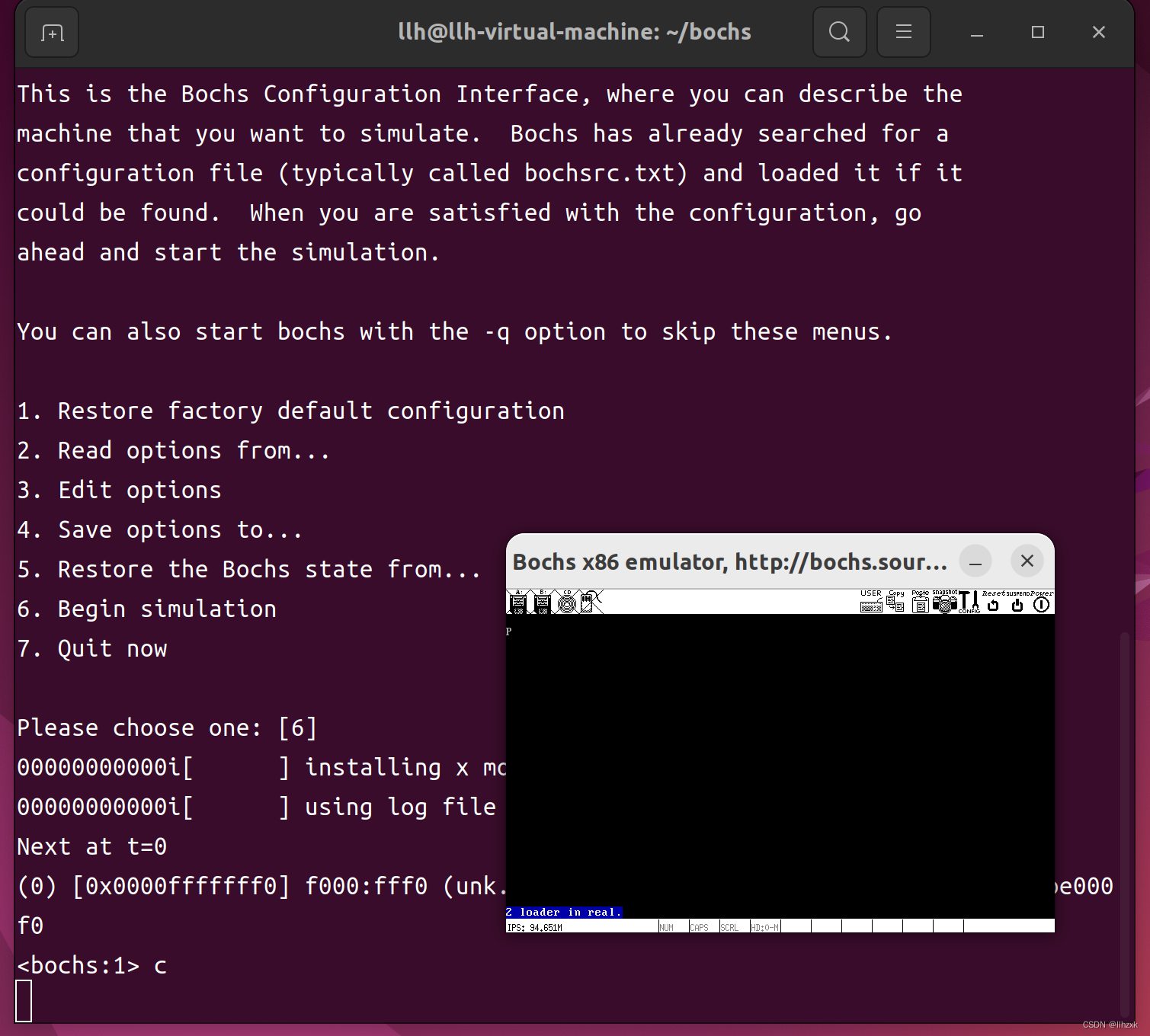Screen dimensions: 1150x1036
Task: Minimize the terminal window
Action: [x=976, y=32]
